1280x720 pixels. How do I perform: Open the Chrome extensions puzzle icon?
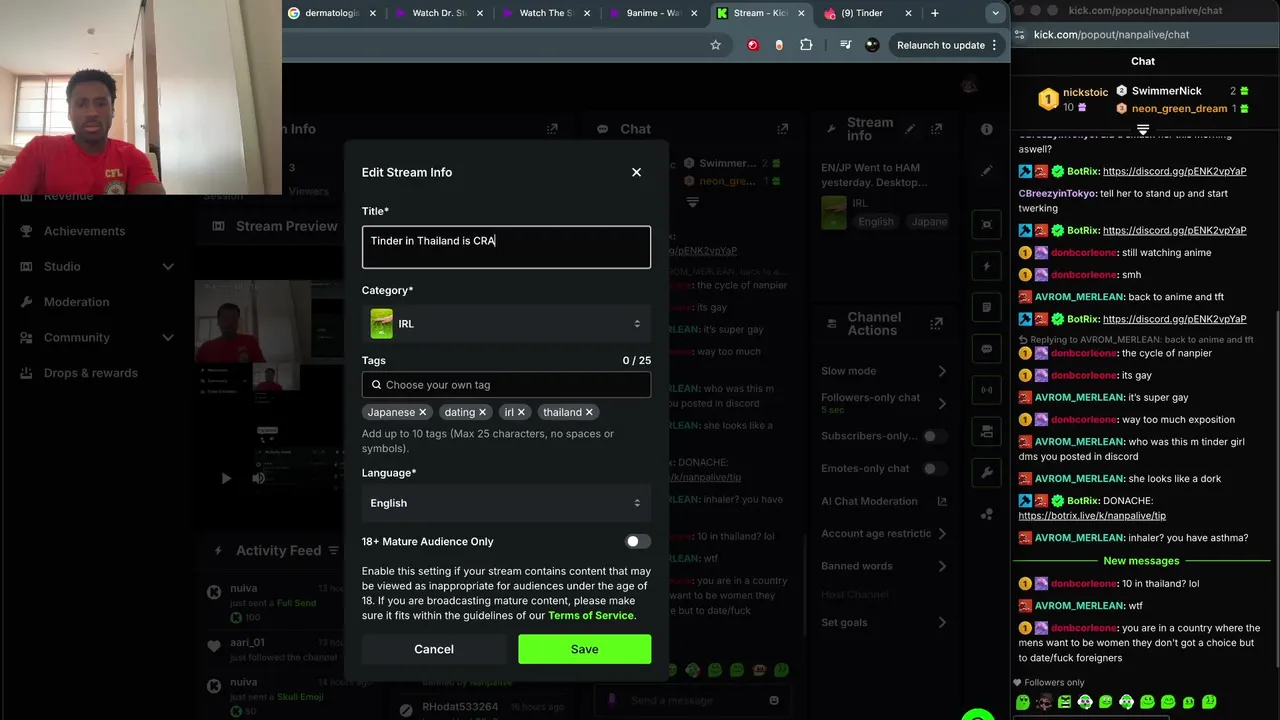point(806,45)
